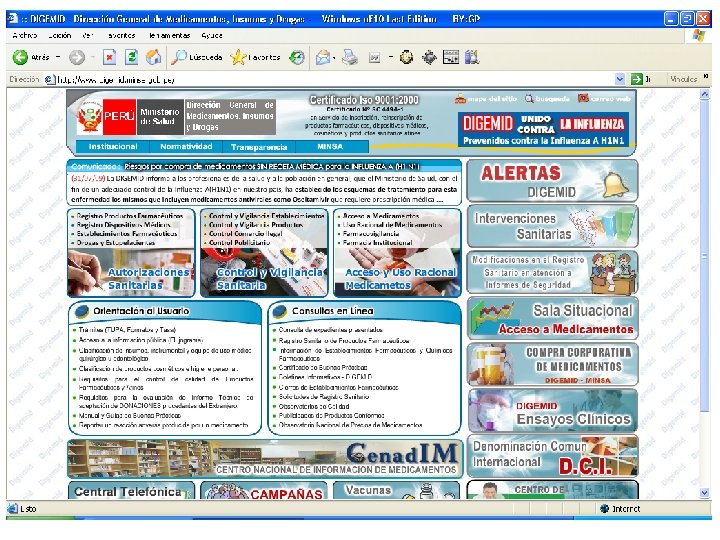Print the page with the printer icon

point(350,57)
